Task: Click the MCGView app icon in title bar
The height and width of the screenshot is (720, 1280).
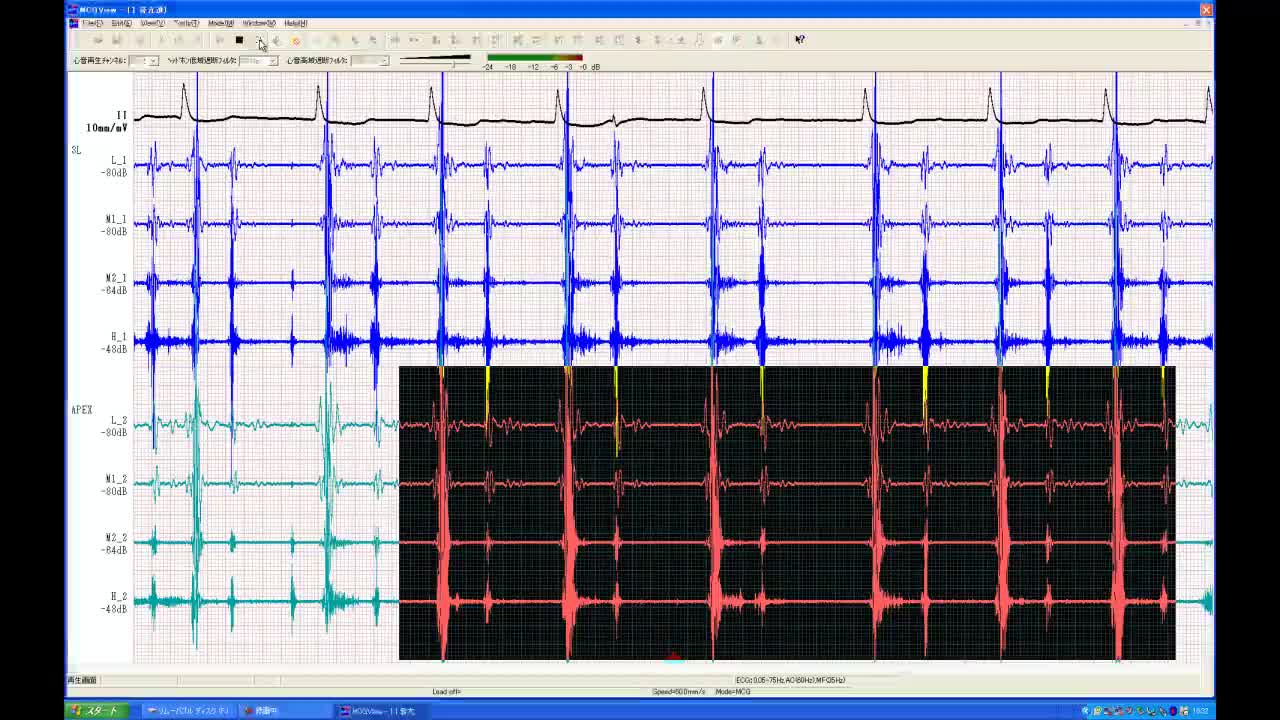Action: tap(74, 10)
